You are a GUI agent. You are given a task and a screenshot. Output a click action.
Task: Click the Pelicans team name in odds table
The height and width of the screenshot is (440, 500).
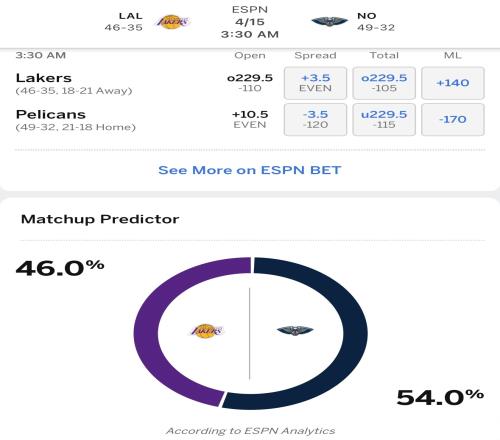pyautogui.click(x=51, y=114)
